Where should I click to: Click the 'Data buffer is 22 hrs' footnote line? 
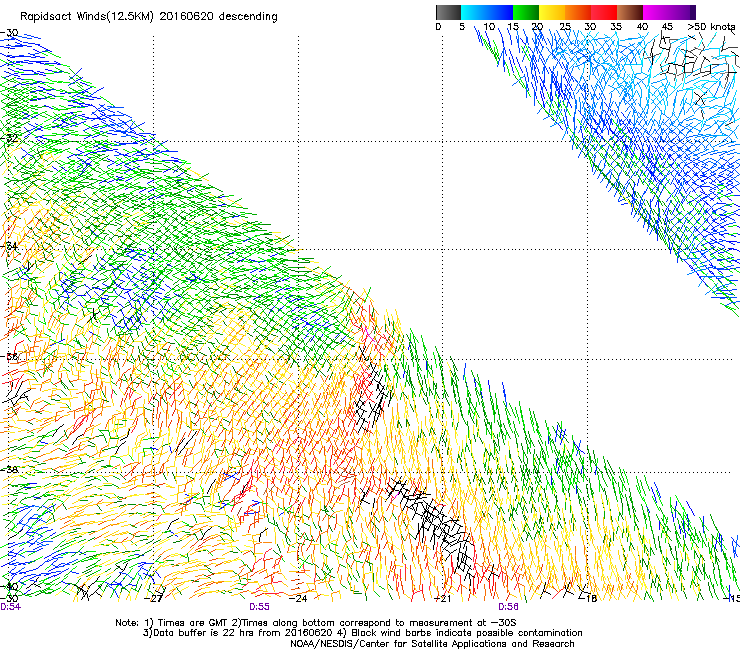(362, 633)
